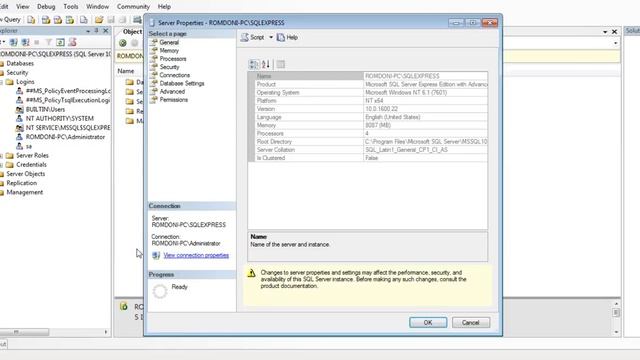Select the Permissions page
Screen dimensions: 640x360
[x=173, y=100]
